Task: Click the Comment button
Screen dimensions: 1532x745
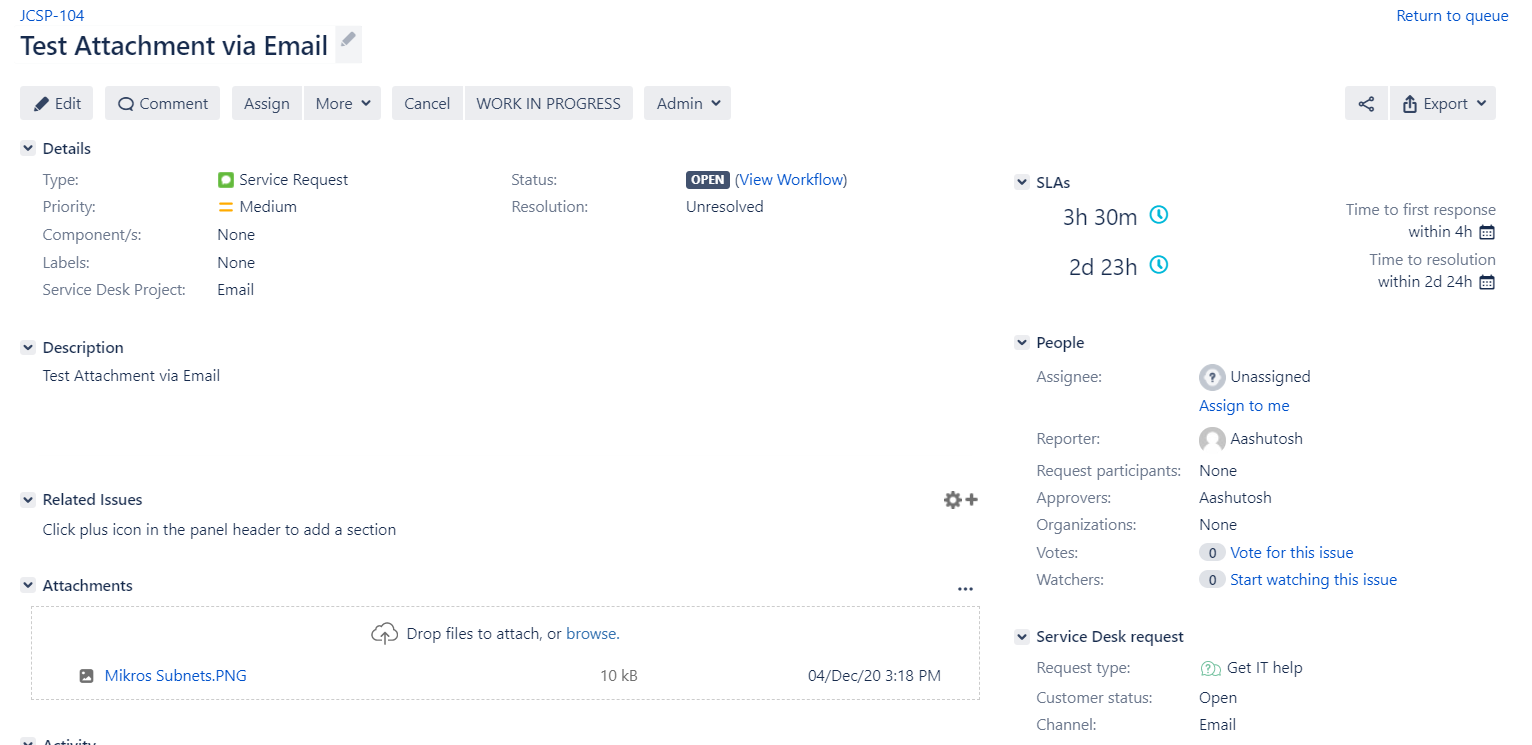Action: click(x=162, y=103)
